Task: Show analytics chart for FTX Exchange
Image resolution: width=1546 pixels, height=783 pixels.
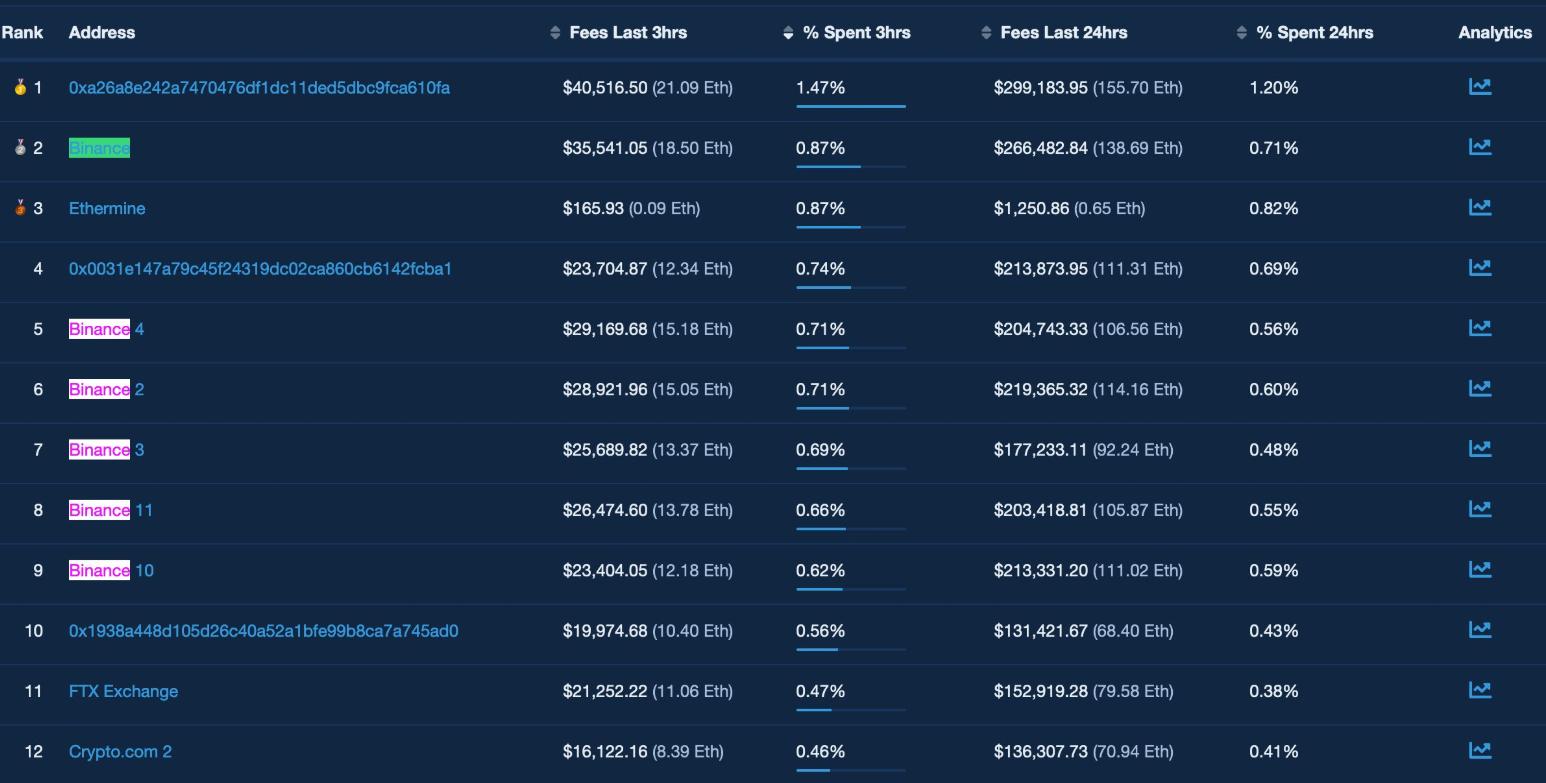Action: pos(1480,690)
